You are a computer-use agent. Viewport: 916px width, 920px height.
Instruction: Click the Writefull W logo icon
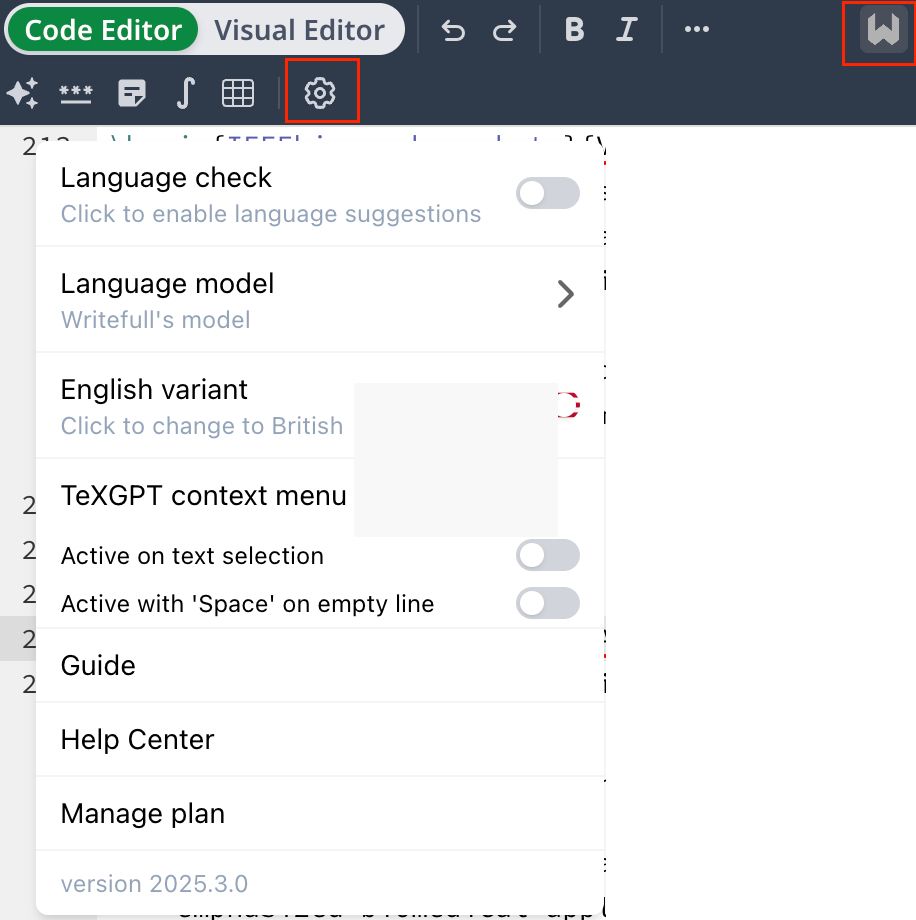[x=883, y=32]
